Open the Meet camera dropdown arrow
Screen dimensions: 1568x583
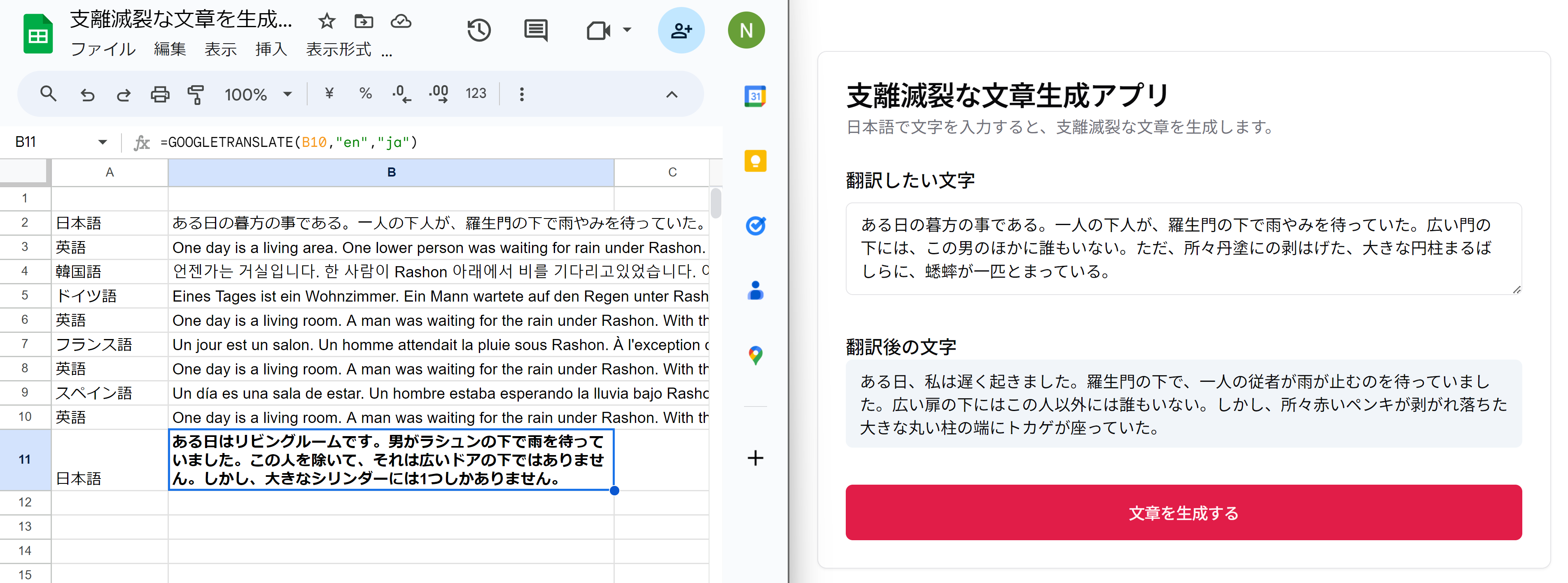628,30
